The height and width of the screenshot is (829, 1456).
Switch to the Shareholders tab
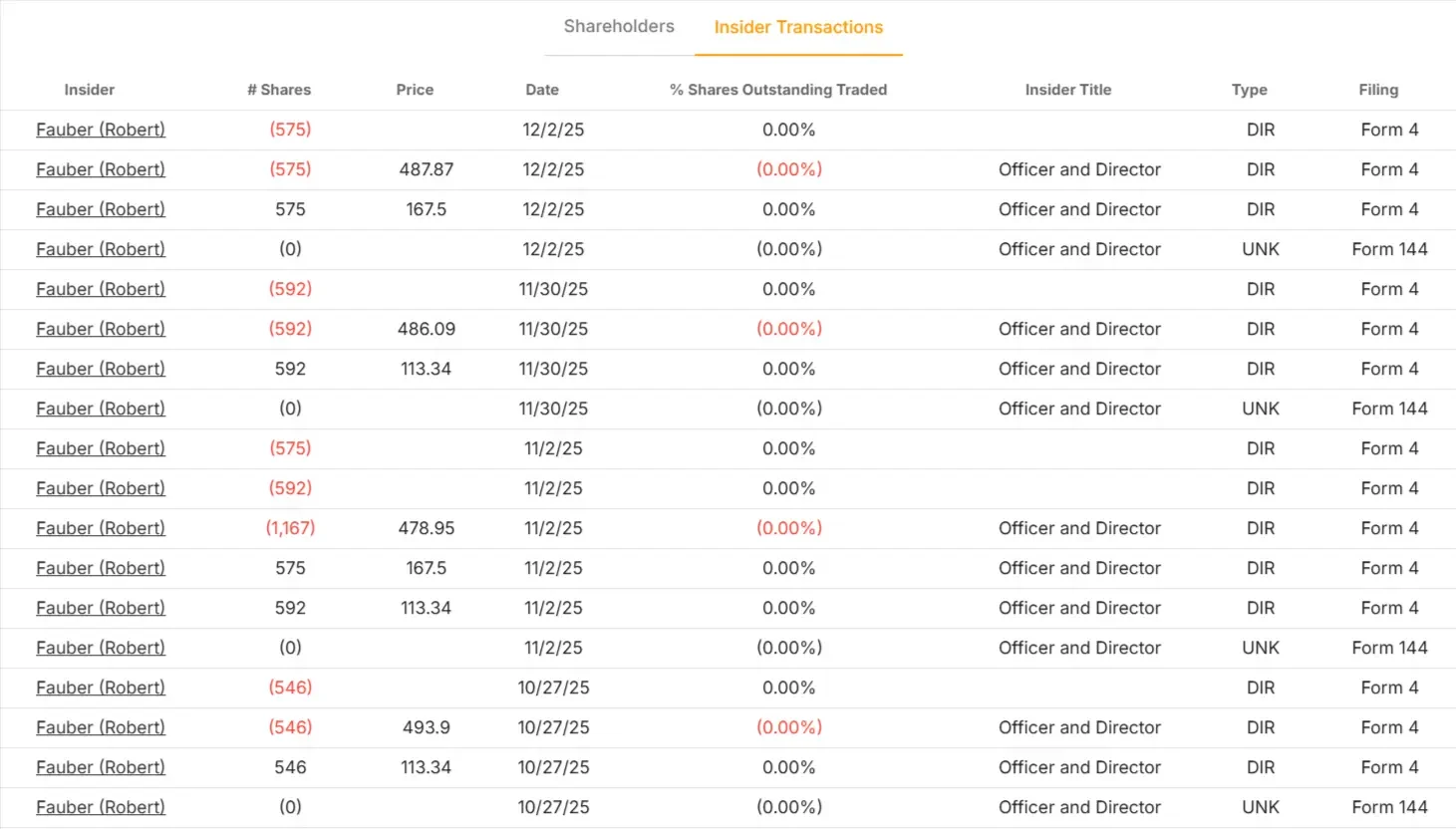point(618,27)
